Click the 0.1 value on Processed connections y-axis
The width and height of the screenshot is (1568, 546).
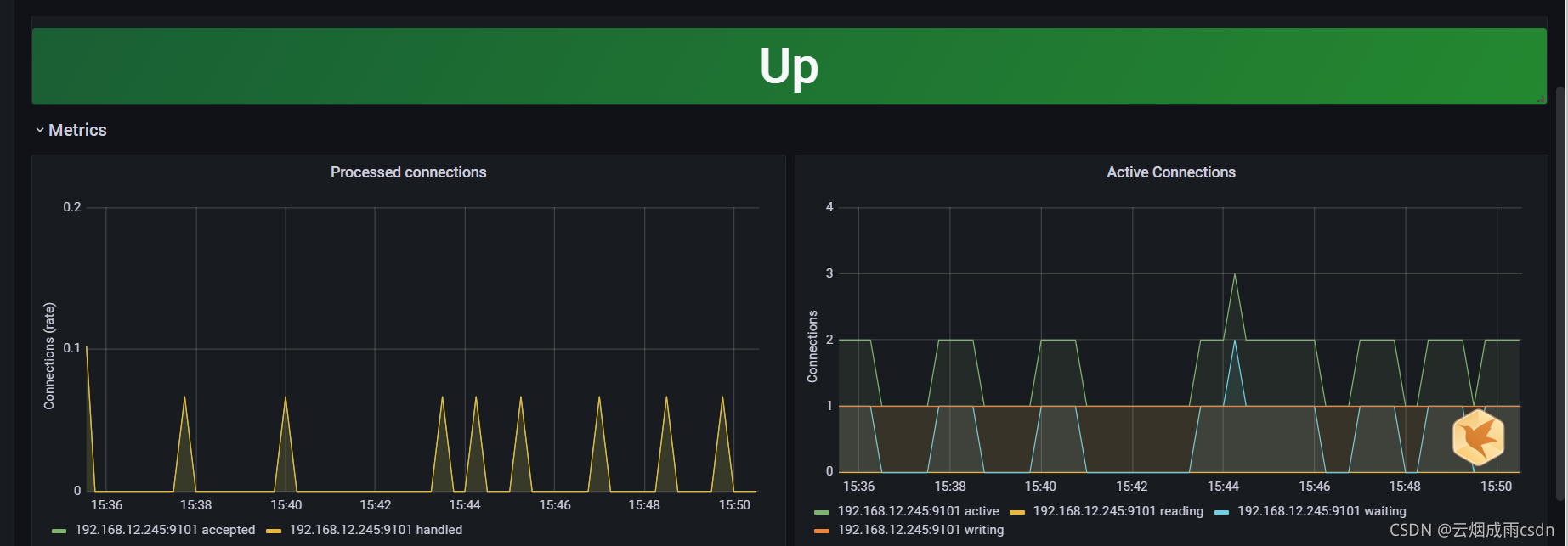point(72,348)
